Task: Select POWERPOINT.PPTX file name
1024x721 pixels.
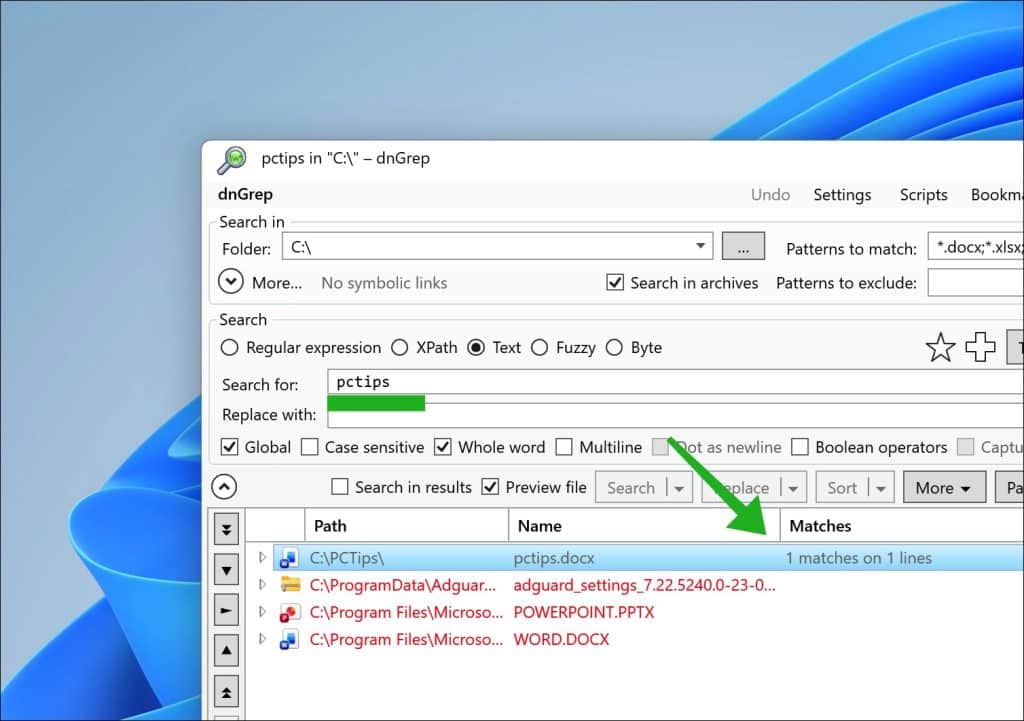Action: pyautogui.click(x=584, y=613)
